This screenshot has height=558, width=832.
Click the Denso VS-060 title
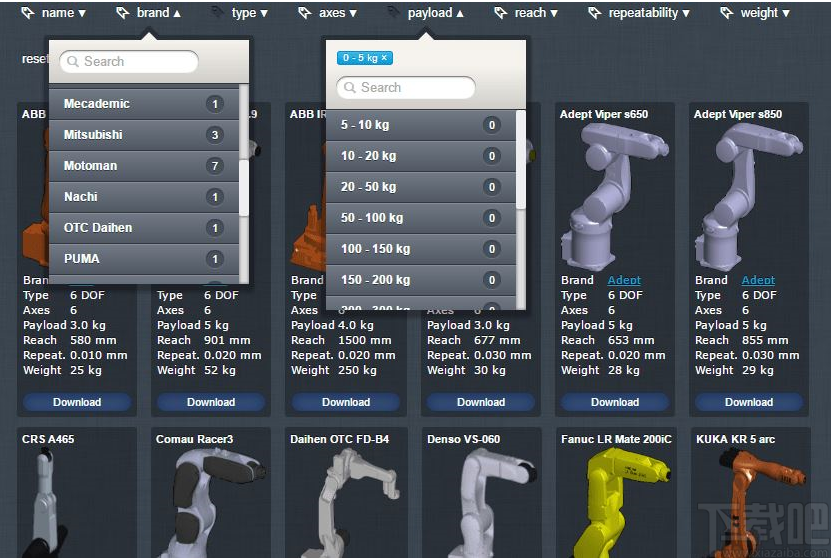pos(464,439)
